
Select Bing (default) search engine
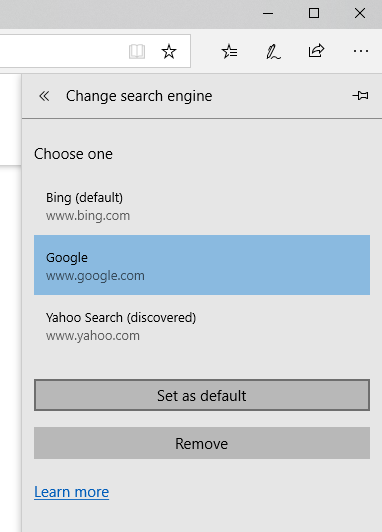202,205
